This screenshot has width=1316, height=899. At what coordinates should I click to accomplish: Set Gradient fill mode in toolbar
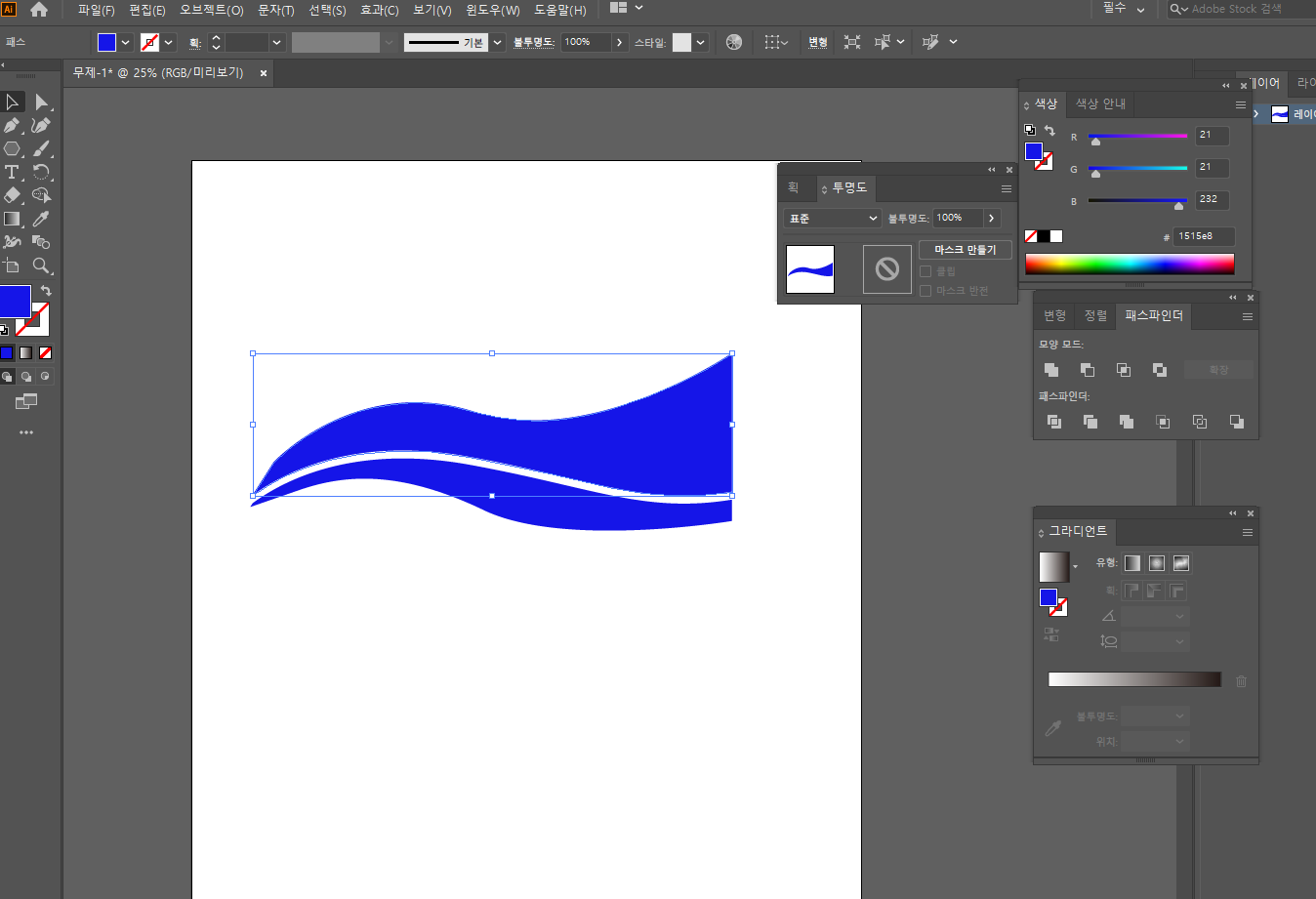(x=26, y=352)
